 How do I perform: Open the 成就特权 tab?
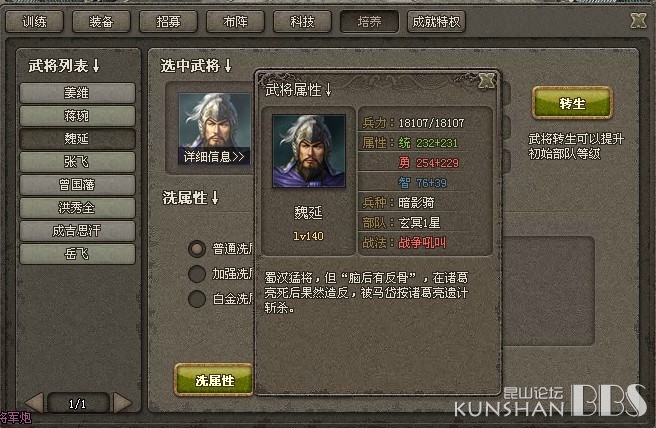(436, 21)
